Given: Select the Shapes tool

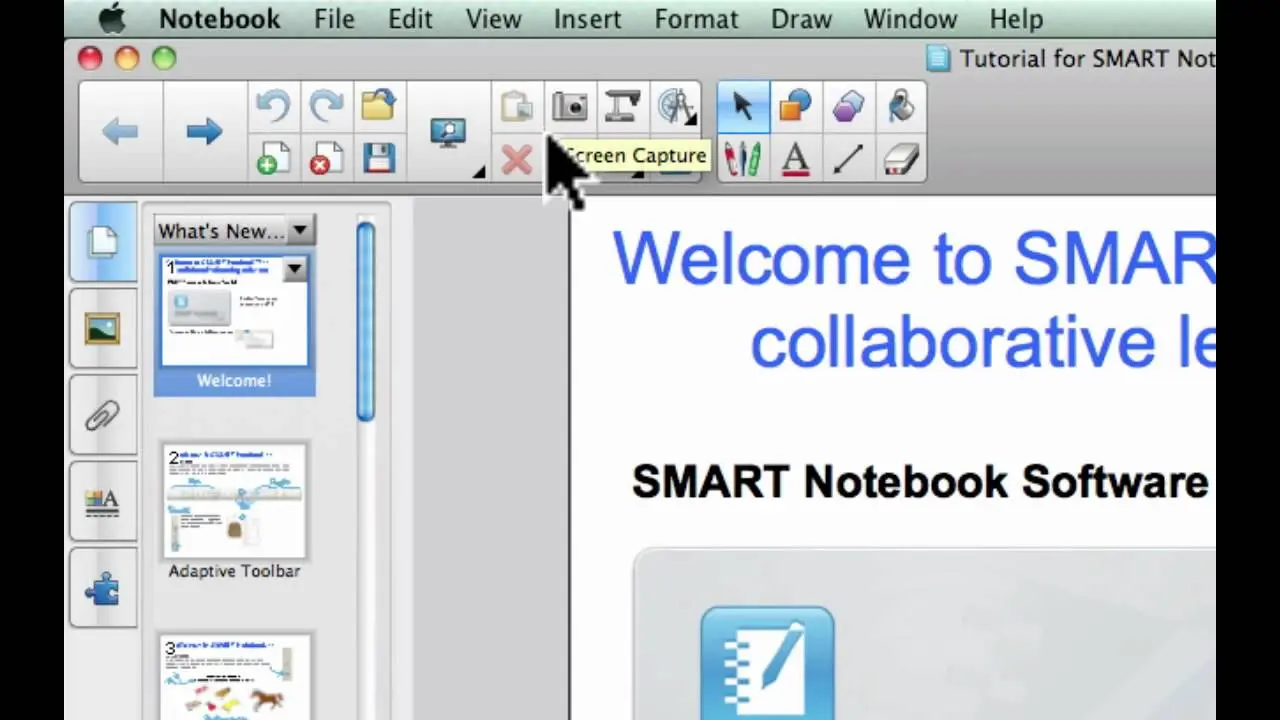Looking at the screenshot, I should tap(796, 106).
